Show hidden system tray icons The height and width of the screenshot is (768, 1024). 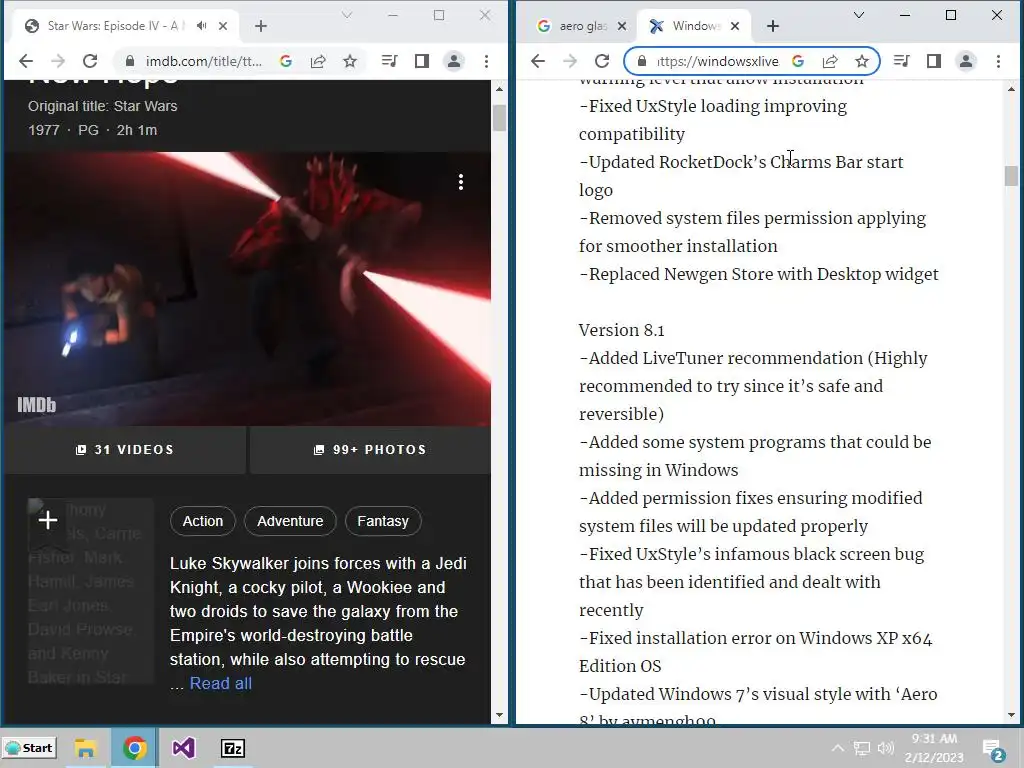(838, 748)
